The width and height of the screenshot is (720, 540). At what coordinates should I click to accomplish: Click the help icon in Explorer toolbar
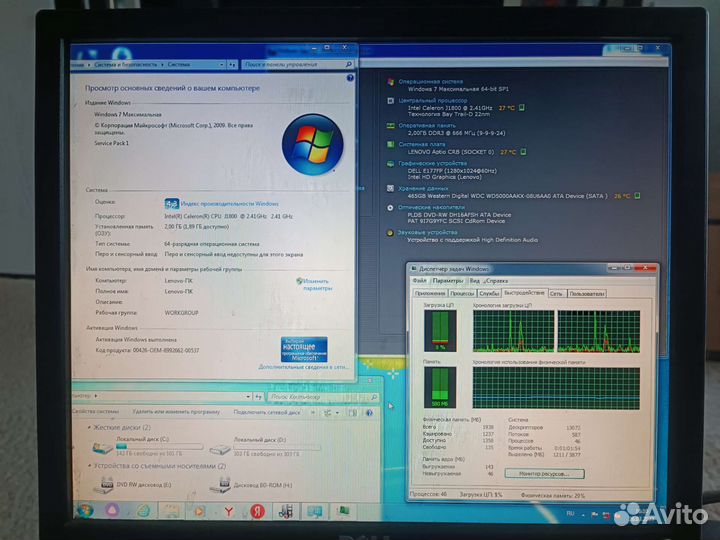369,413
